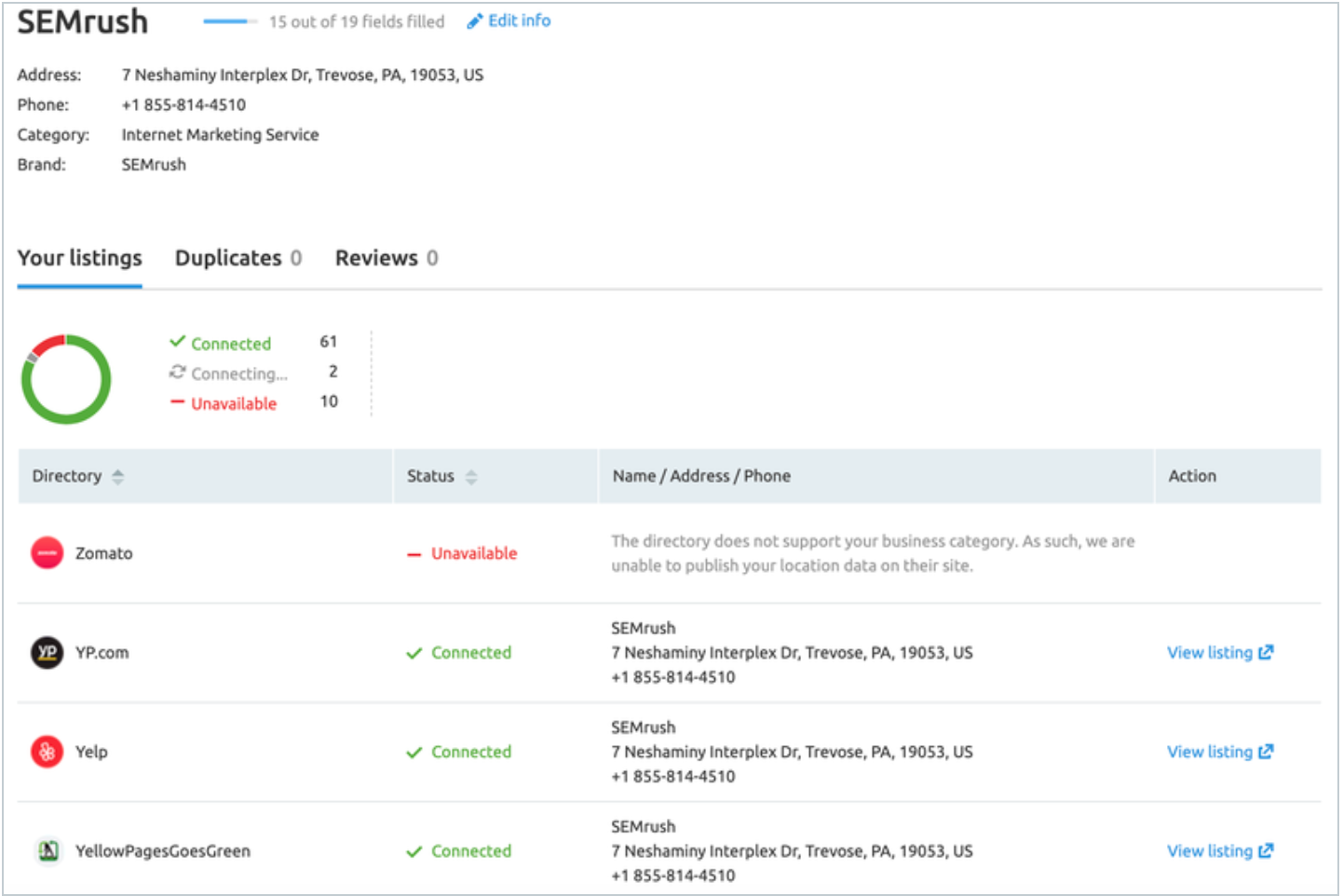
Task: Click the YP.com directory name
Action: pyautogui.click(x=102, y=652)
